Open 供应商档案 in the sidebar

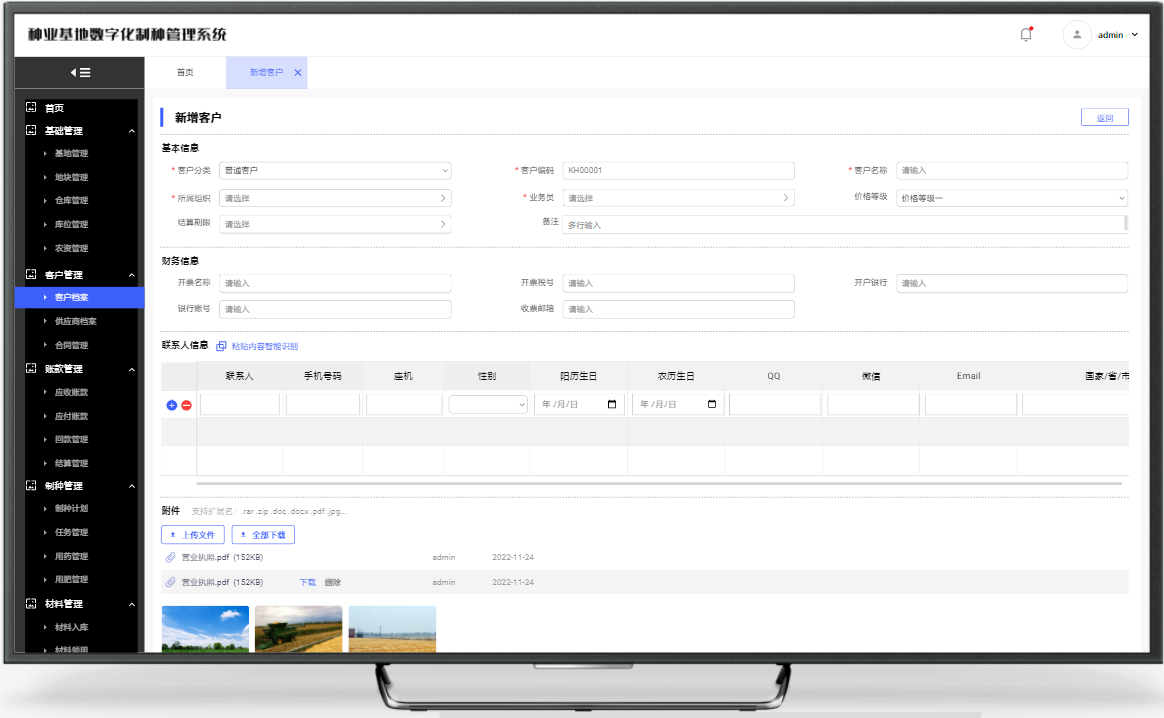pyautogui.click(x=76, y=321)
